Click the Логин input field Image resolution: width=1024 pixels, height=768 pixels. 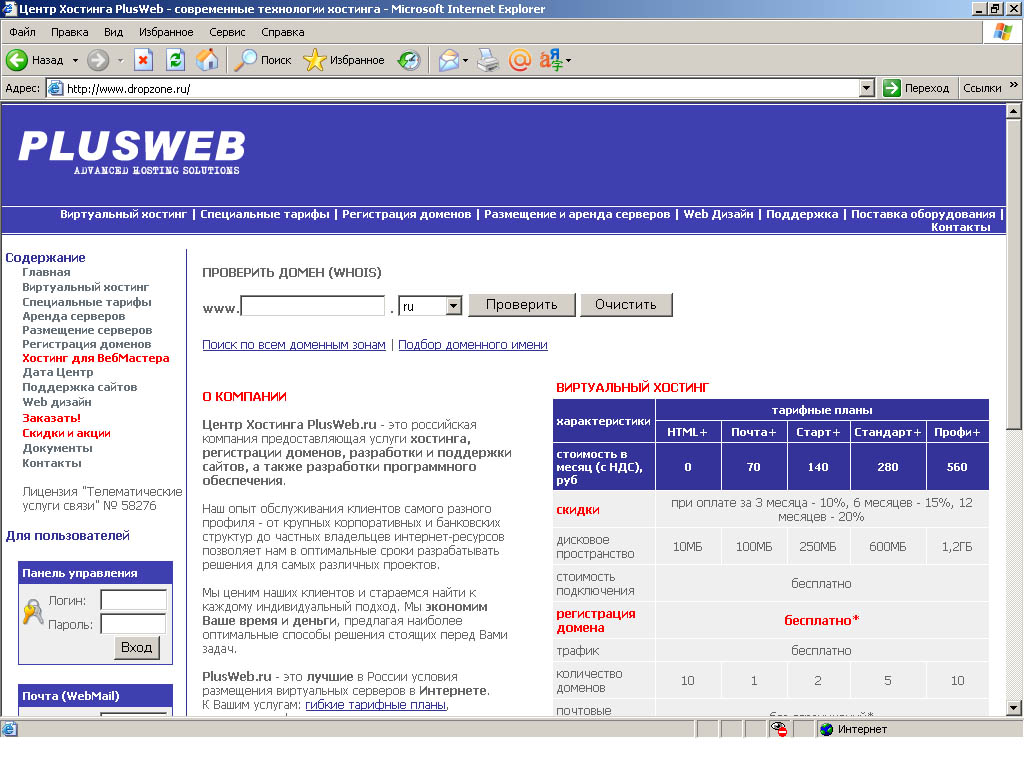[x=133, y=600]
